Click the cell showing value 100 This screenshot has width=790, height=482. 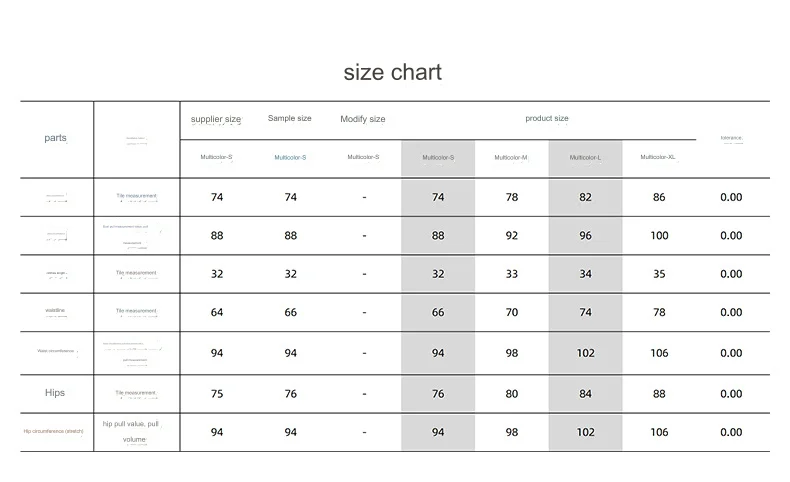(x=659, y=235)
